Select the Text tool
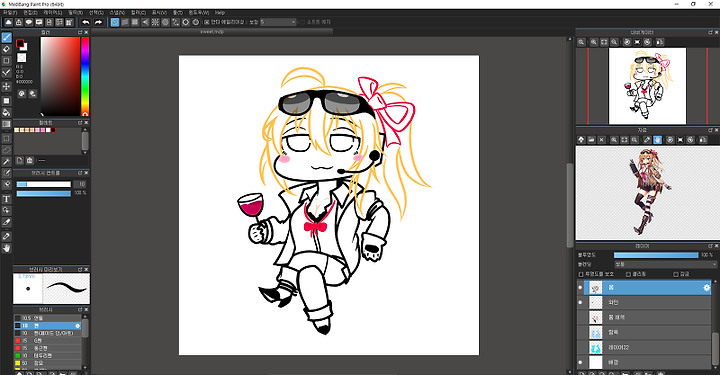Screen dimensions: 720x375 click(x=6, y=199)
